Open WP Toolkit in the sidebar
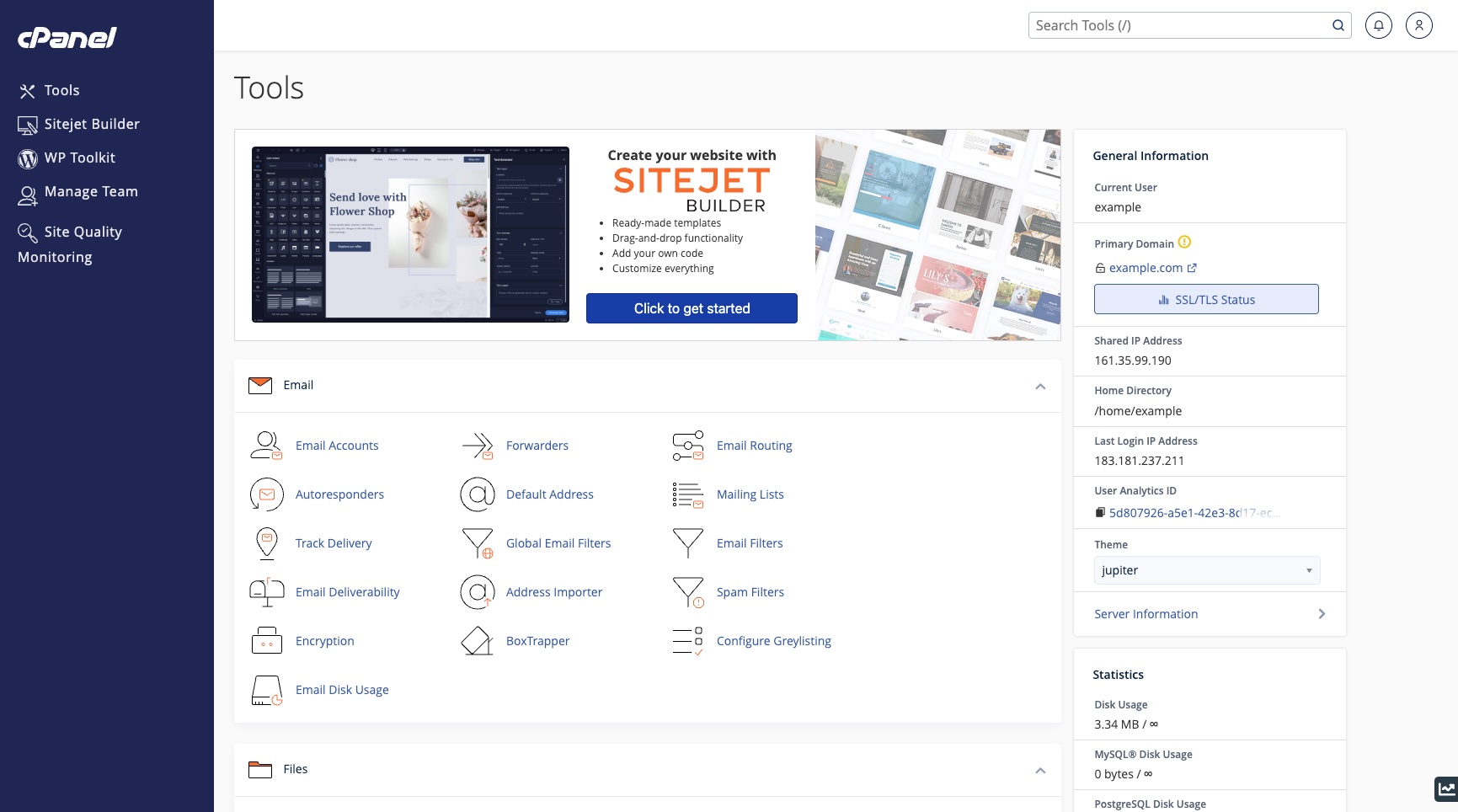 coord(81,158)
